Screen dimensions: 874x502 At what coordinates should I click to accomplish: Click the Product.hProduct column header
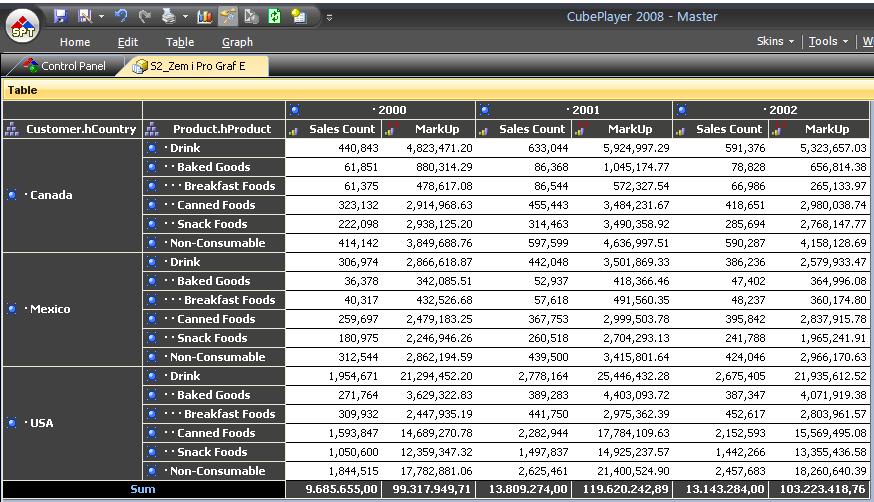point(214,129)
